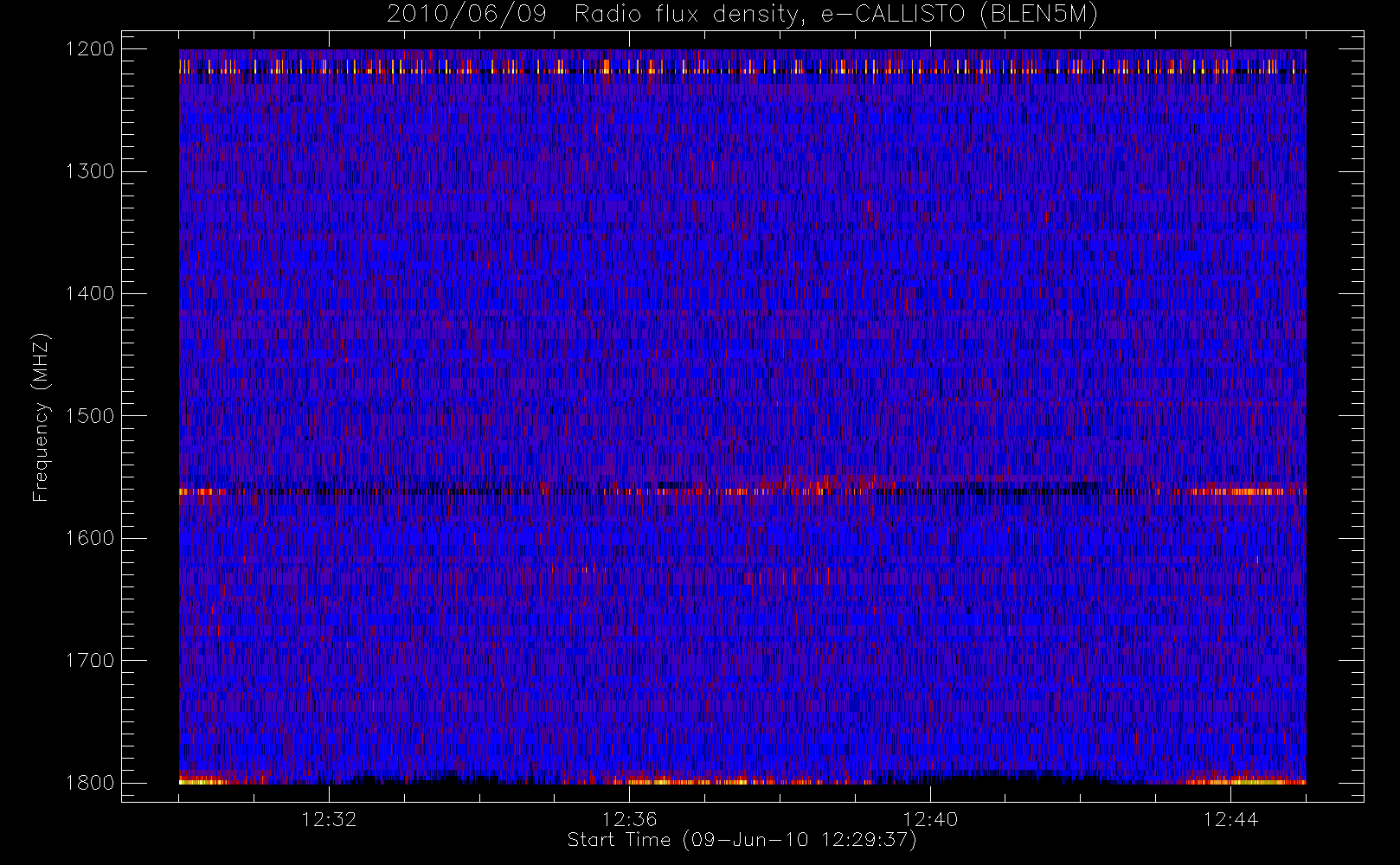Click the 12:32 time tick label
Viewport: 1400px width, 865px height.
point(329,819)
